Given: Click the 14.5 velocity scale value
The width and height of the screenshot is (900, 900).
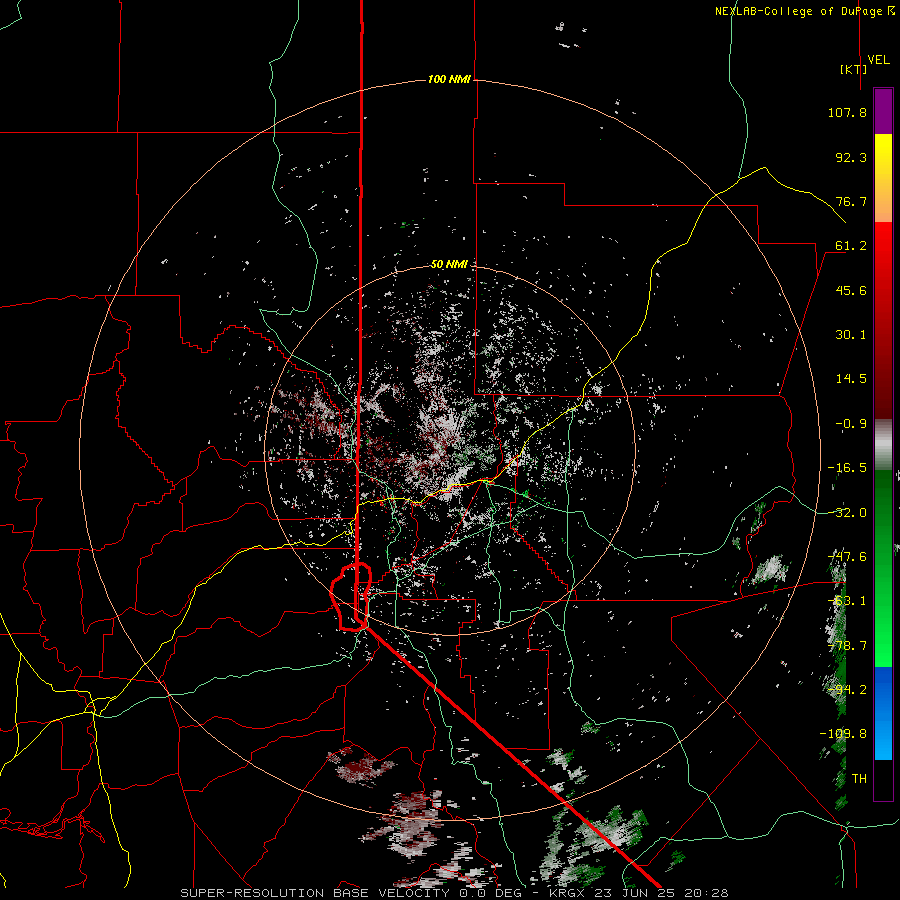Looking at the screenshot, I should coord(851,379).
